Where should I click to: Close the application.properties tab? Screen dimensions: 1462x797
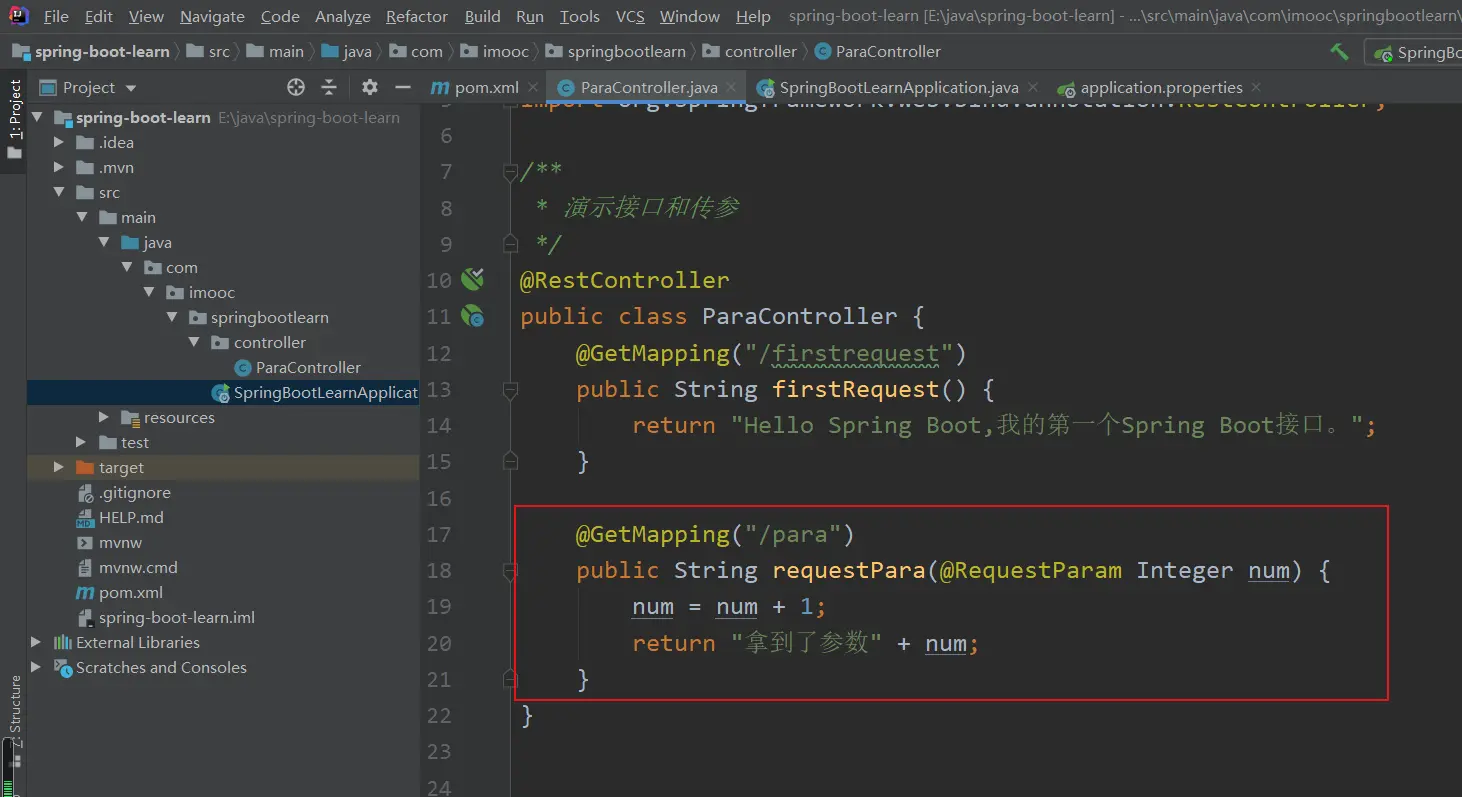click(x=1256, y=87)
